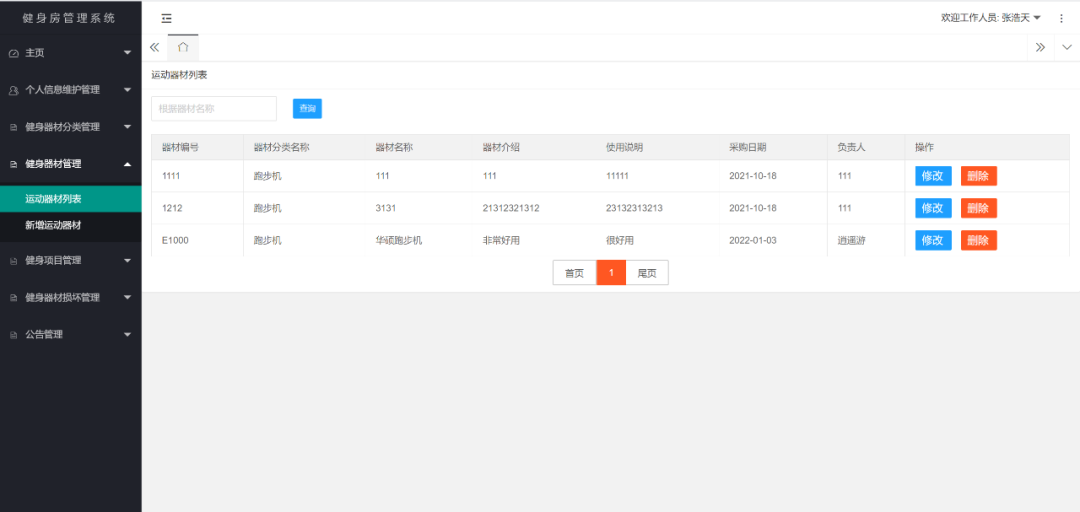Collapse the 健身器材管理 menu
Viewport: 1080px width, 512px height.
coord(70,164)
